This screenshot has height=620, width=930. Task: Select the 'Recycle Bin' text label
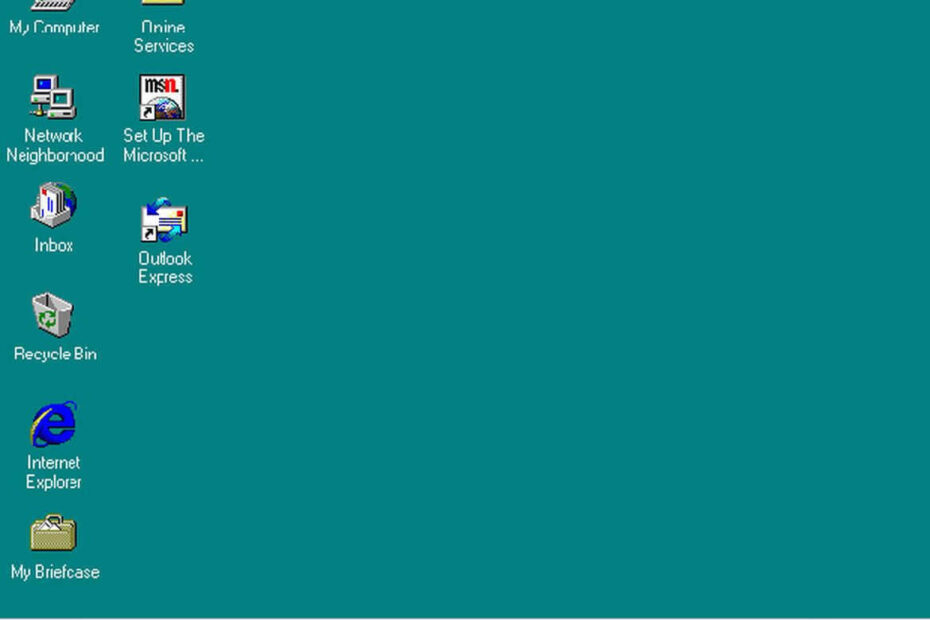pos(55,354)
